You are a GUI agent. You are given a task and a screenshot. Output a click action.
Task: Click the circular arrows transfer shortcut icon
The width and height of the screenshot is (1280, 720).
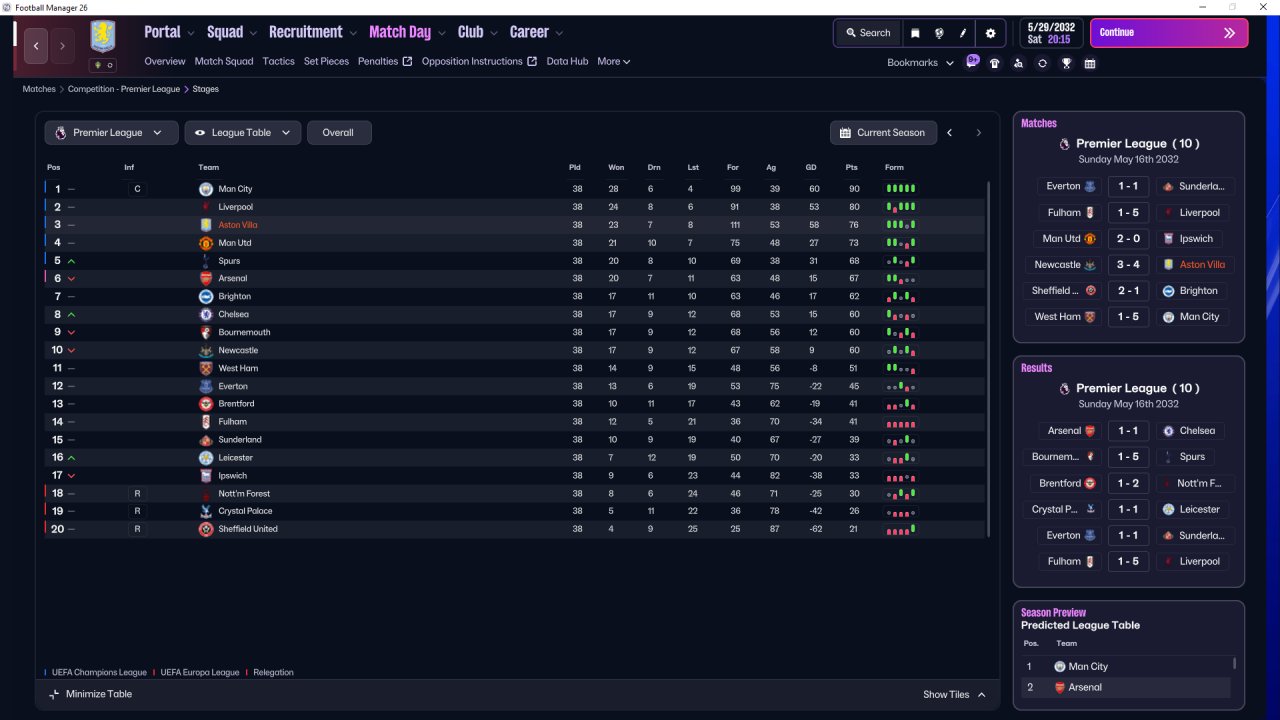1042,63
